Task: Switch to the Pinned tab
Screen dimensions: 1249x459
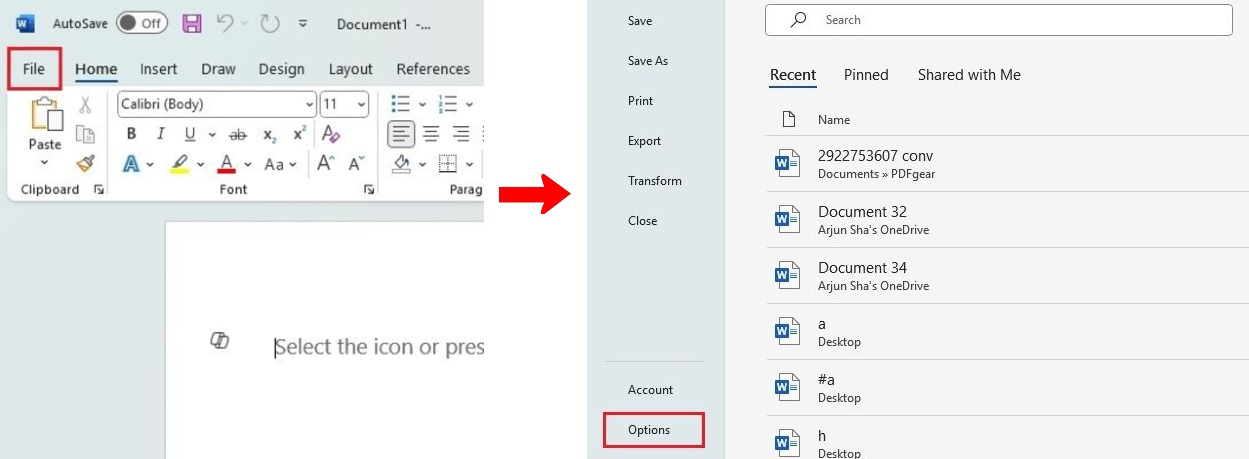Action: tap(866, 75)
